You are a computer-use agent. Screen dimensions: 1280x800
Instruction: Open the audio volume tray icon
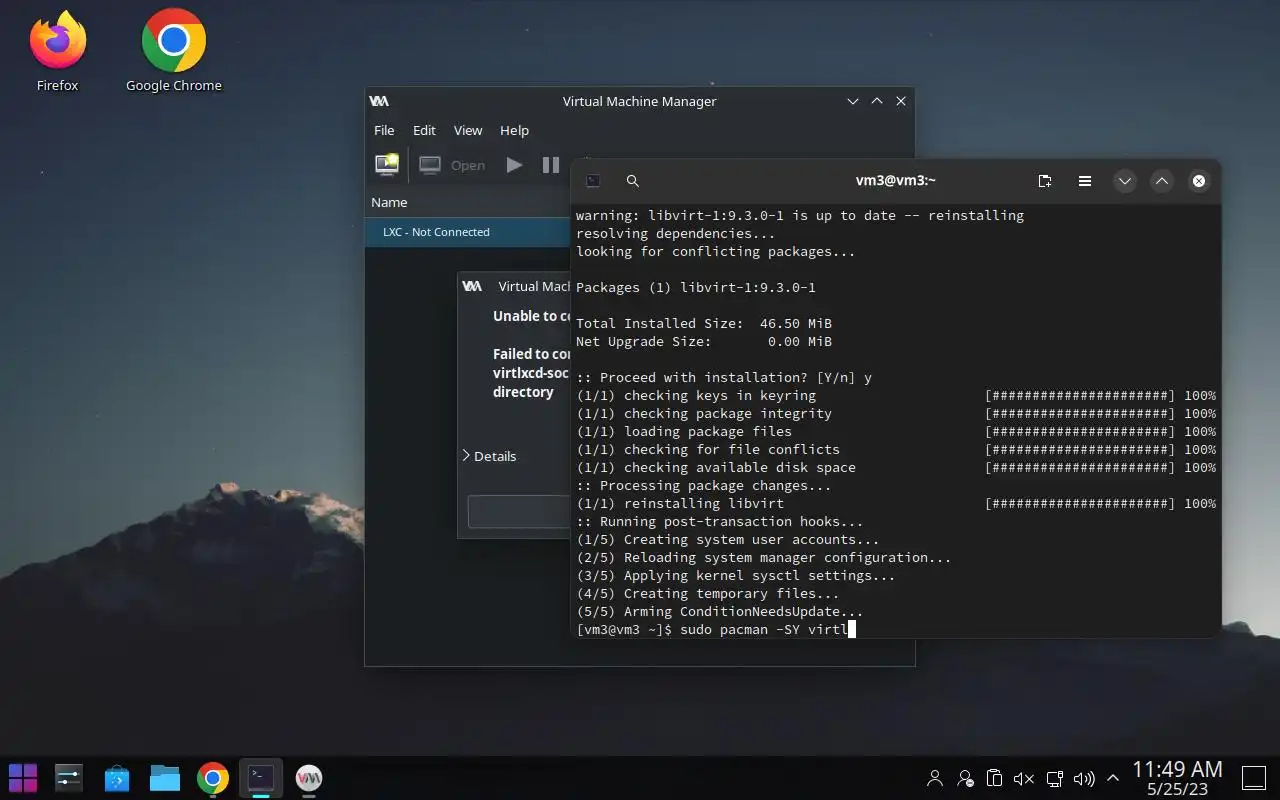point(1084,778)
